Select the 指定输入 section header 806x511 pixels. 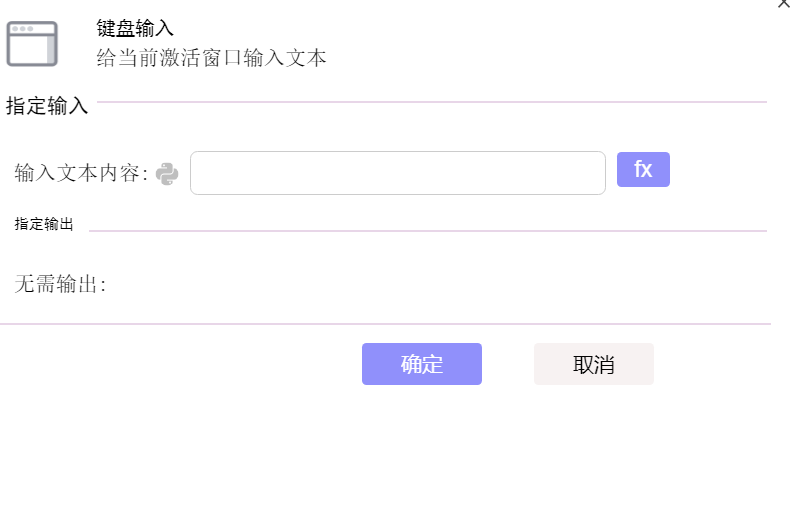click(47, 106)
